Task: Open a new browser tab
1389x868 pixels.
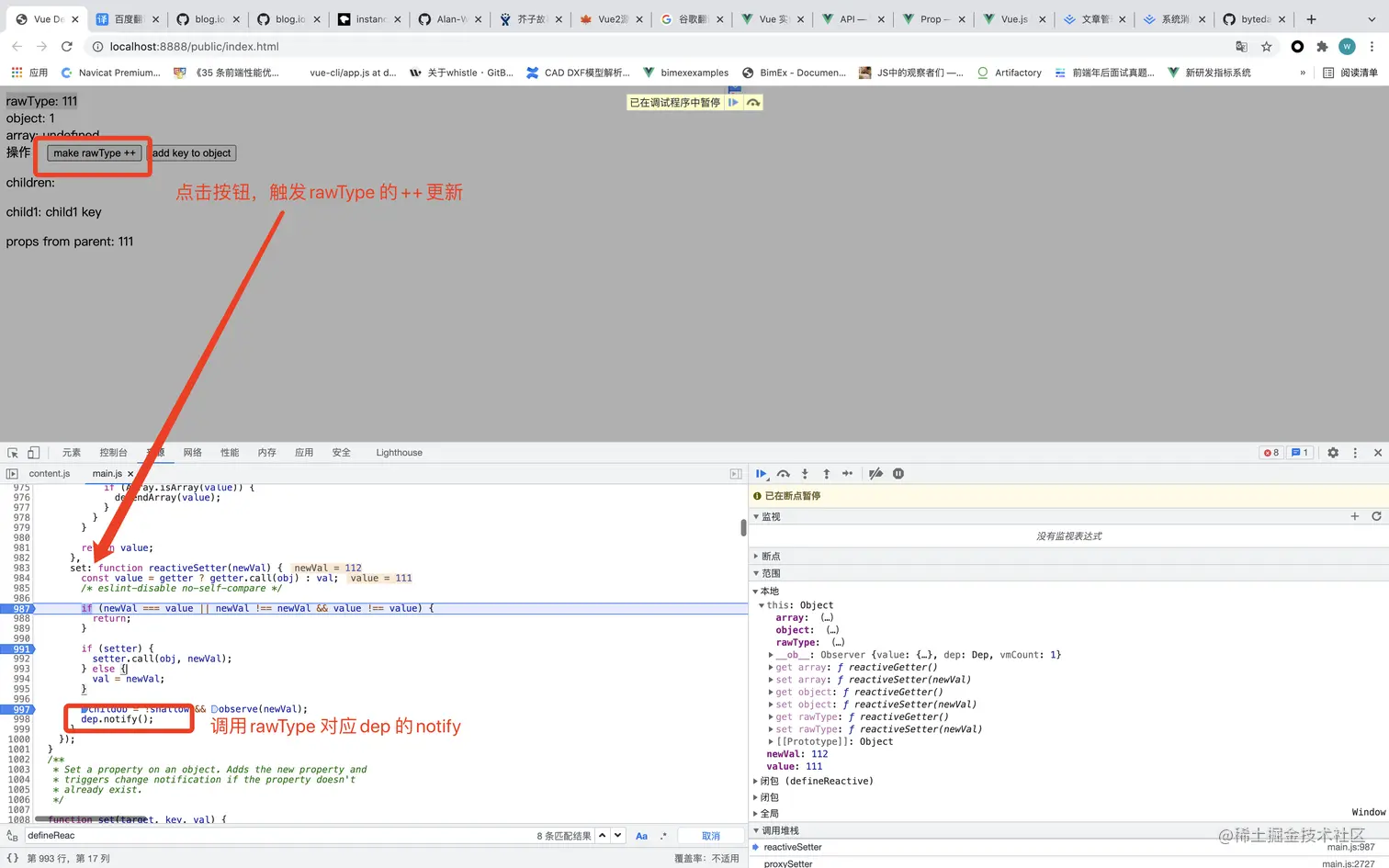Action: (1311, 19)
